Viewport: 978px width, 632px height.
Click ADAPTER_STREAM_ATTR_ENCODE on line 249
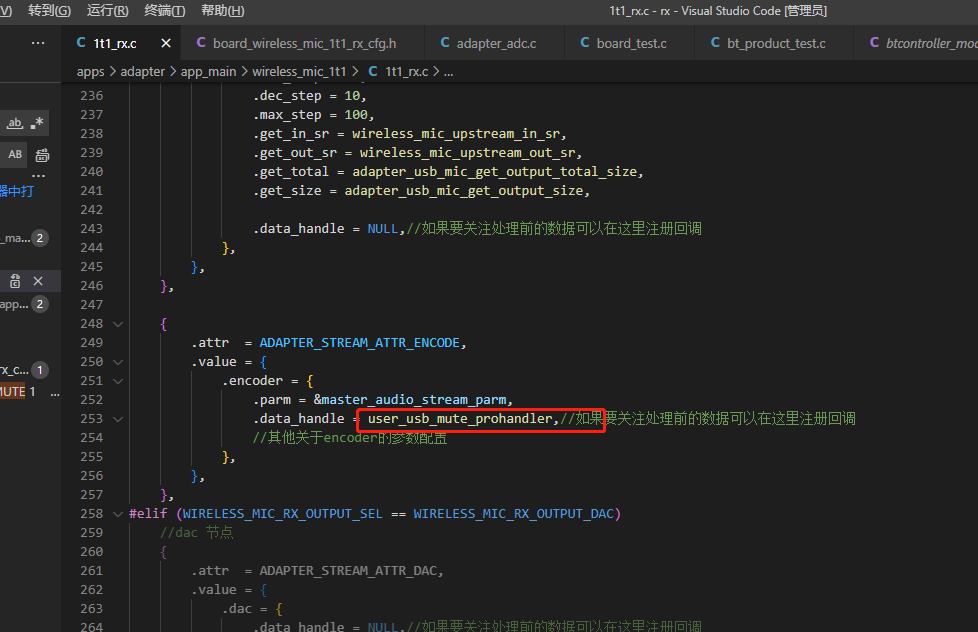(359, 343)
